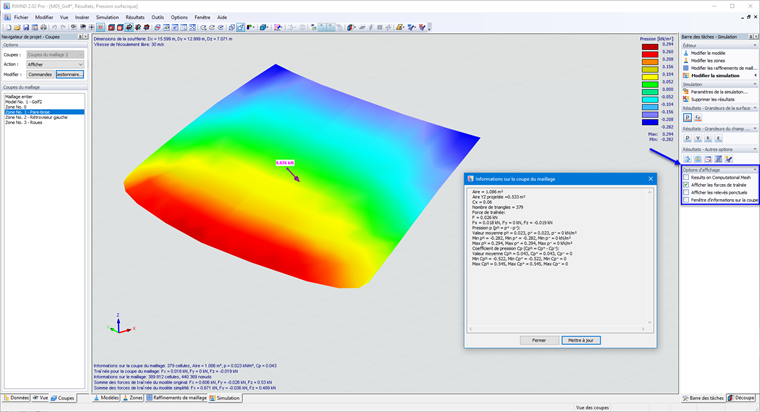Image resolution: width=760 pixels, height=412 pixels.
Task: Click the highlighted red square toolbar icon
Action: pyautogui.click(x=100, y=28)
